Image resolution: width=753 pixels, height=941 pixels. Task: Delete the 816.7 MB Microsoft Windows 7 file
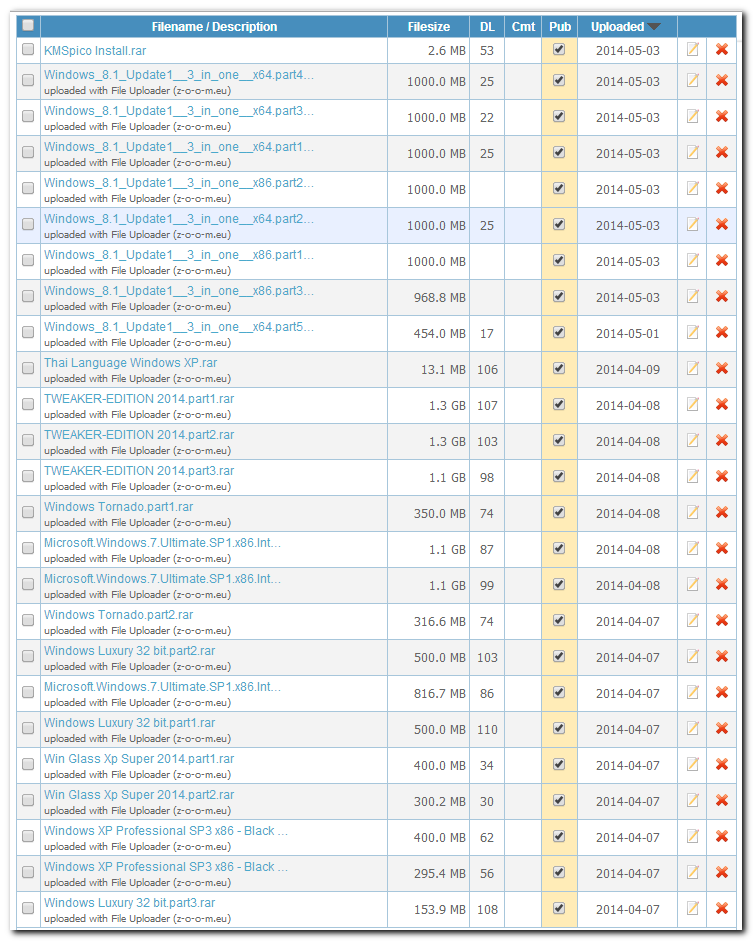[x=722, y=693]
